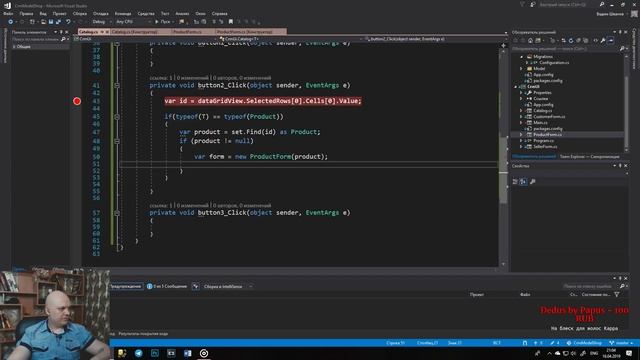Open the Правка menu
This screenshot has height=360, width=640.
tap(26, 13)
